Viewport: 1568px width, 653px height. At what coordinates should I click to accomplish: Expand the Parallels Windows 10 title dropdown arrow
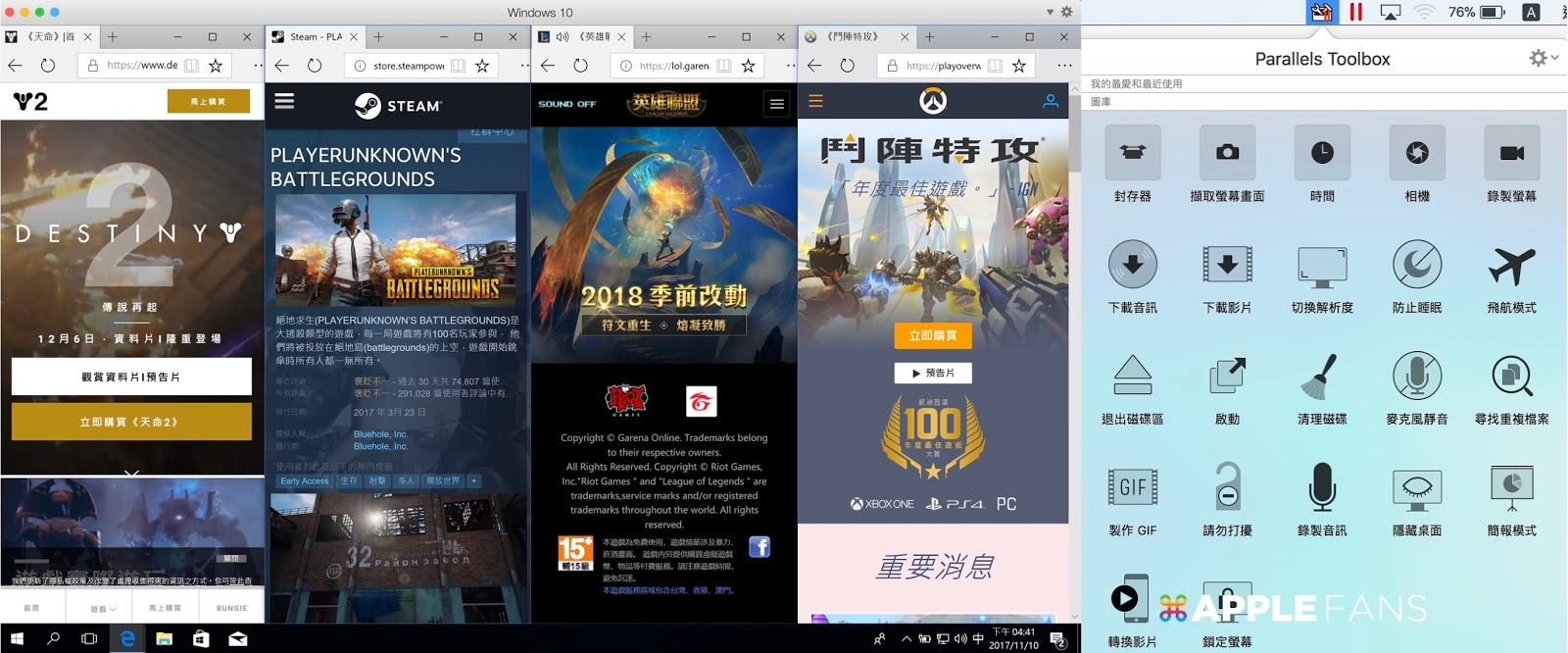1051,12
